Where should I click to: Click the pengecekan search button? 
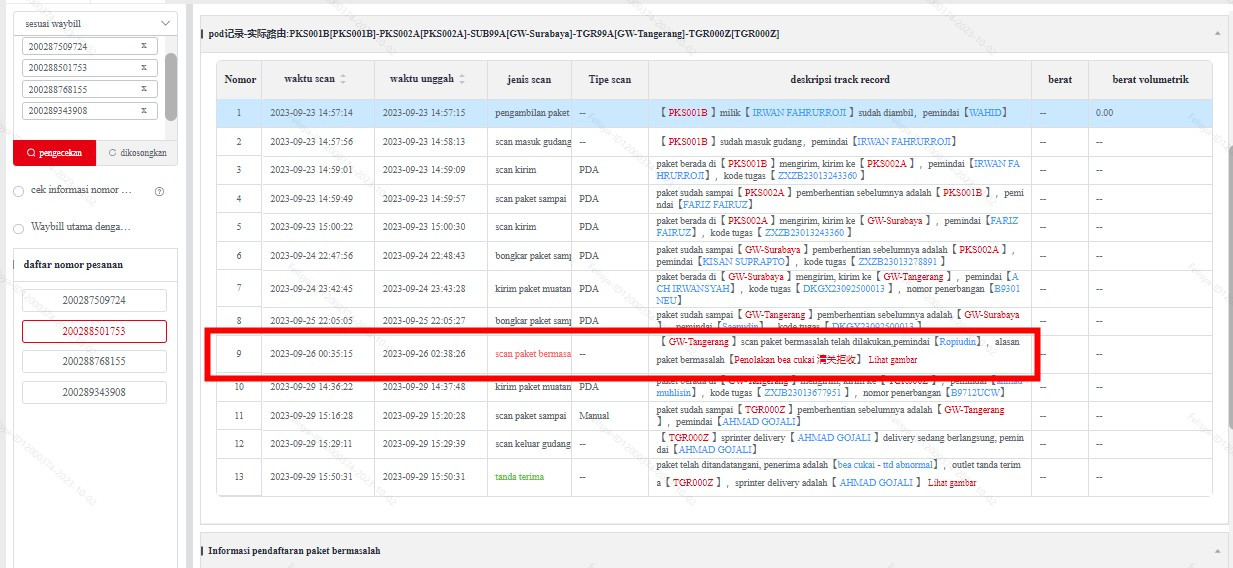[x=55, y=153]
